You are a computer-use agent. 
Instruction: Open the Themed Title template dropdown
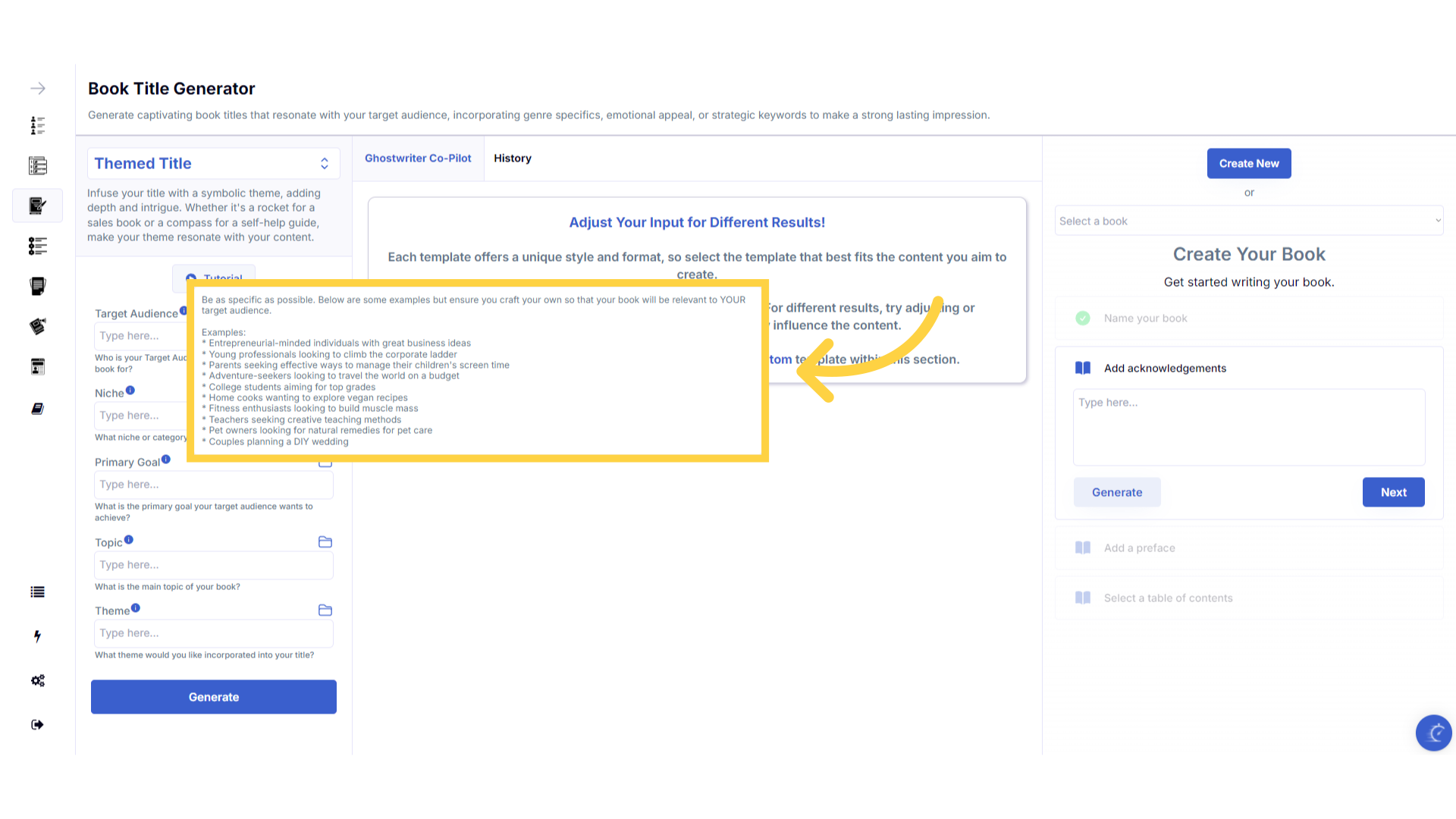(213, 163)
